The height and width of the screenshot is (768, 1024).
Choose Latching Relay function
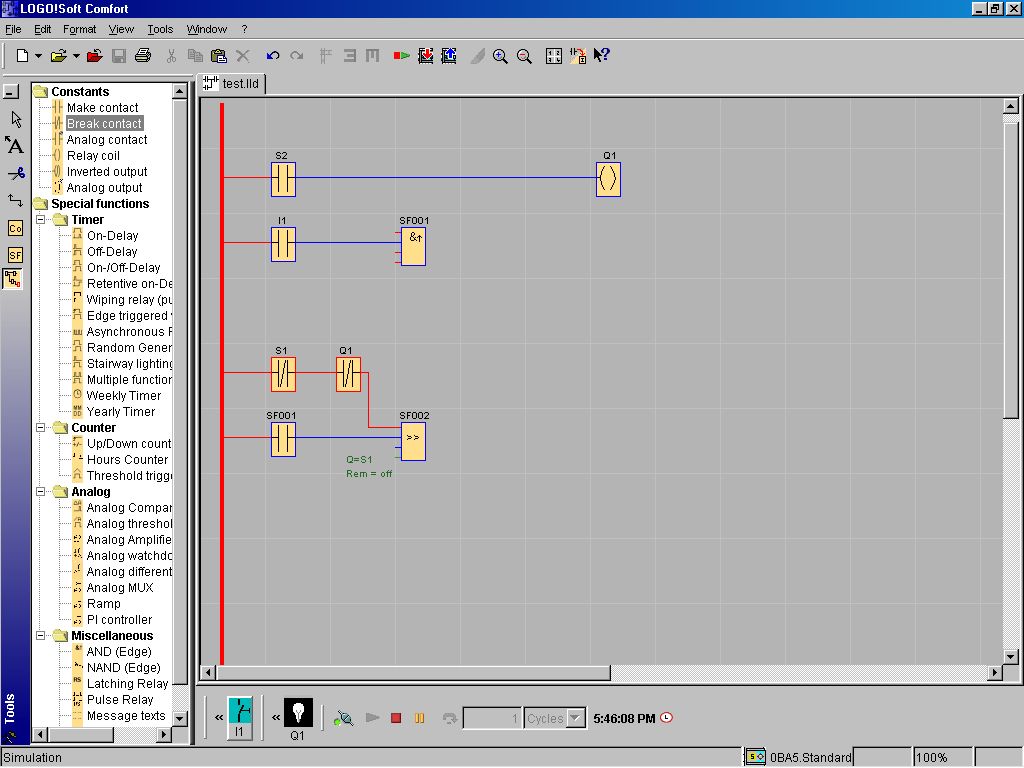(x=127, y=684)
